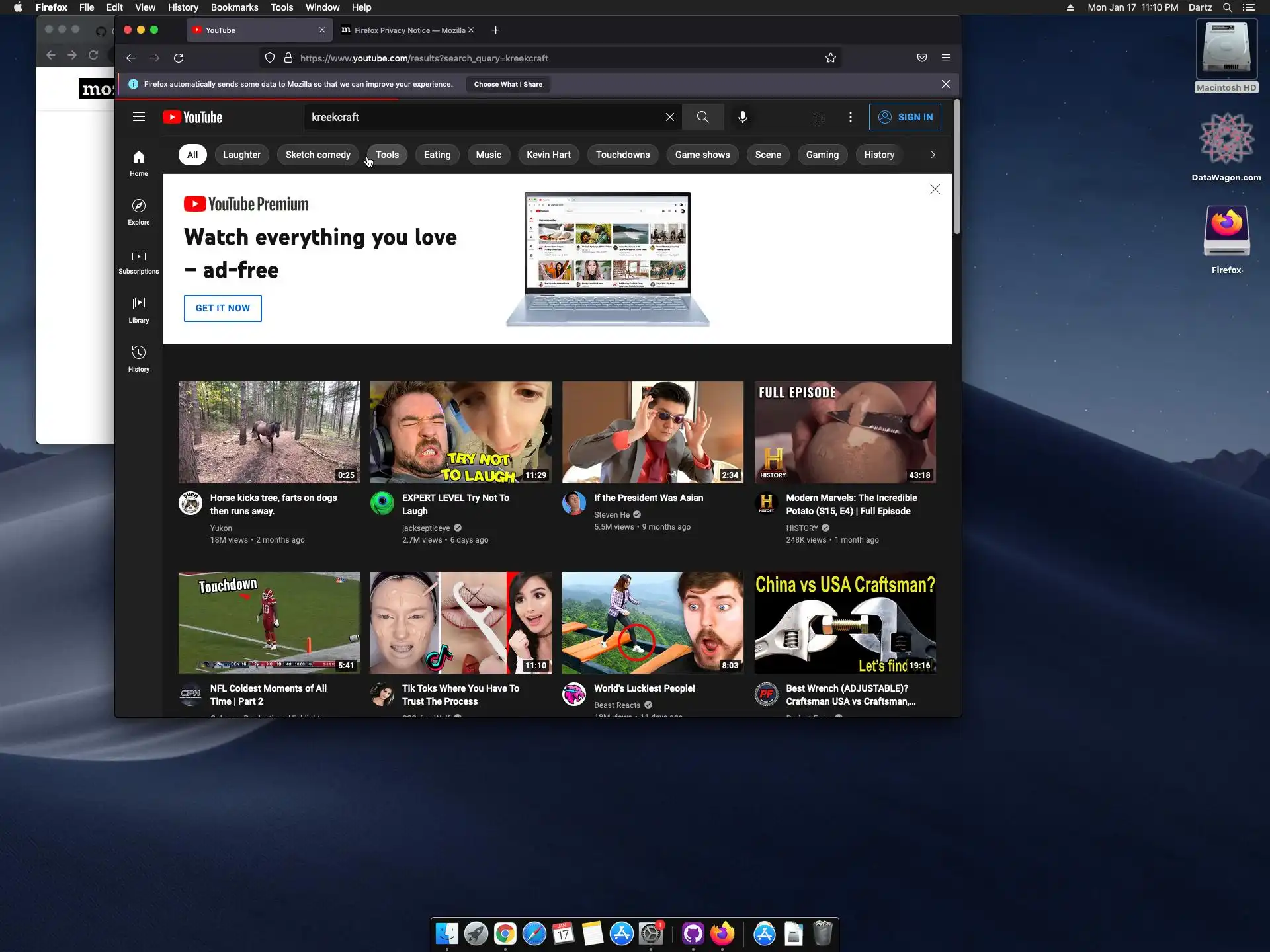Select the Gaming filter chip
Image resolution: width=1270 pixels, height=952 pixels.
822,155
